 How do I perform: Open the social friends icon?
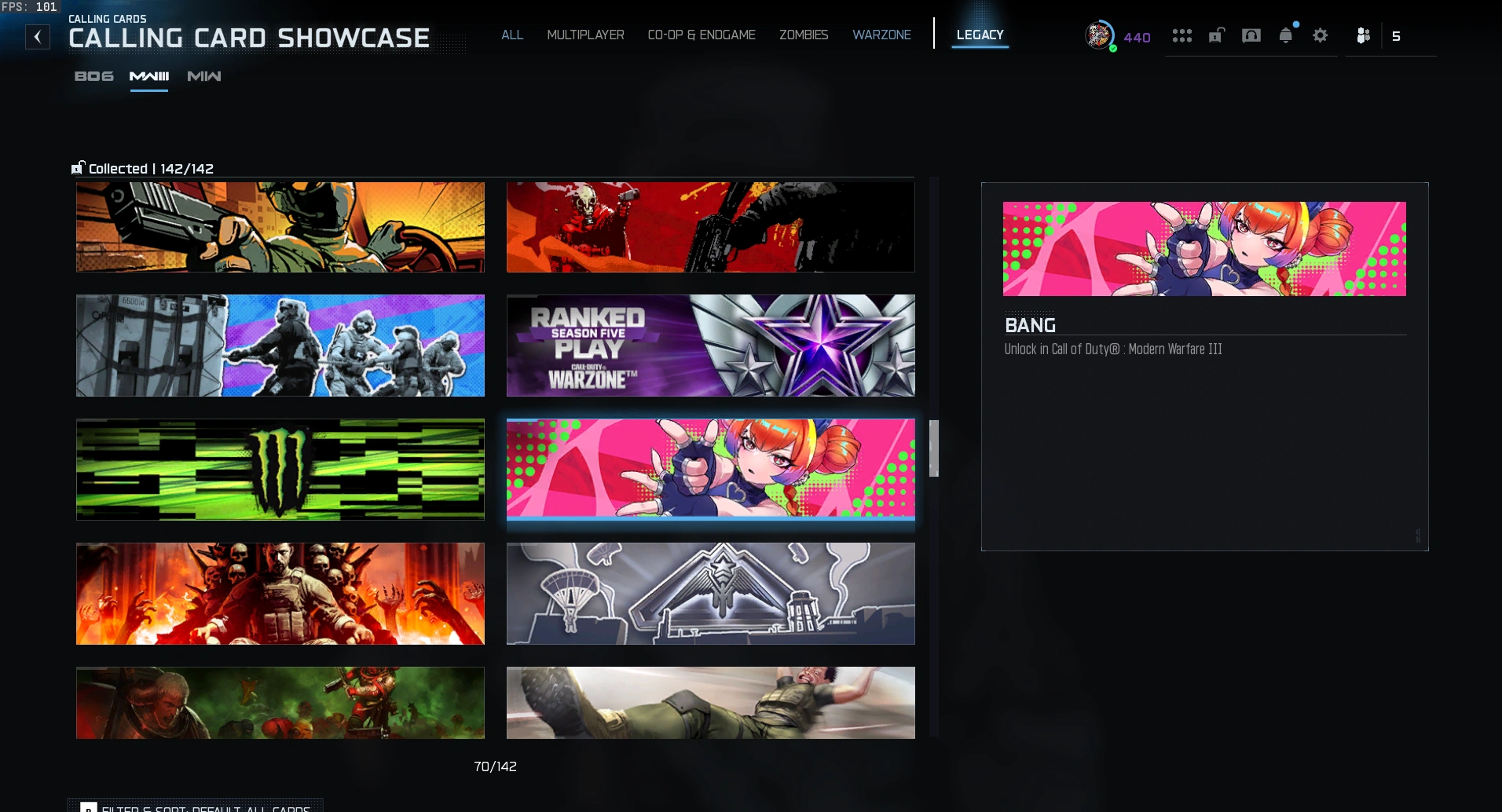1363,35
